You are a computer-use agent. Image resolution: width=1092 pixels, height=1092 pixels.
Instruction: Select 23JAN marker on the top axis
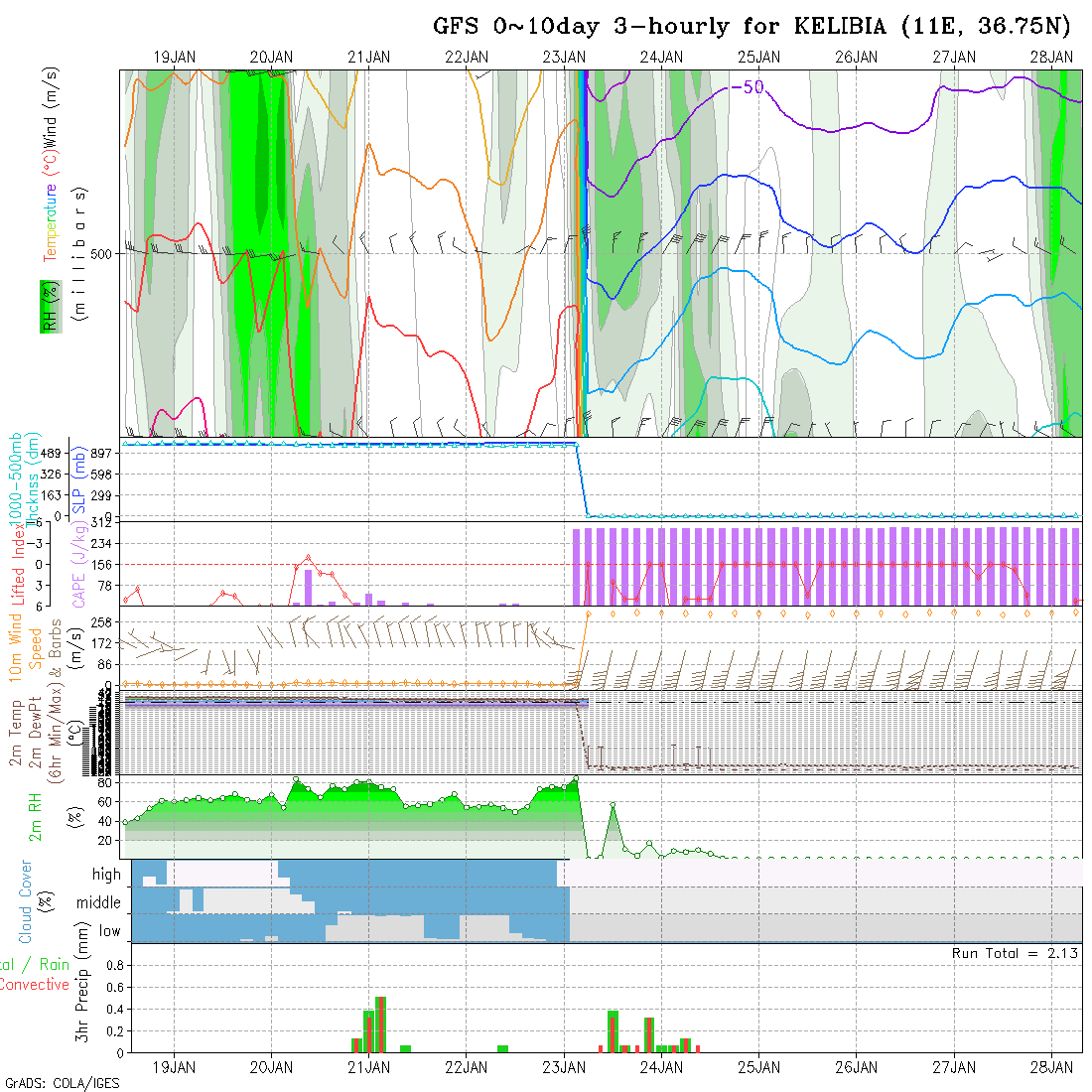point(564,58)
